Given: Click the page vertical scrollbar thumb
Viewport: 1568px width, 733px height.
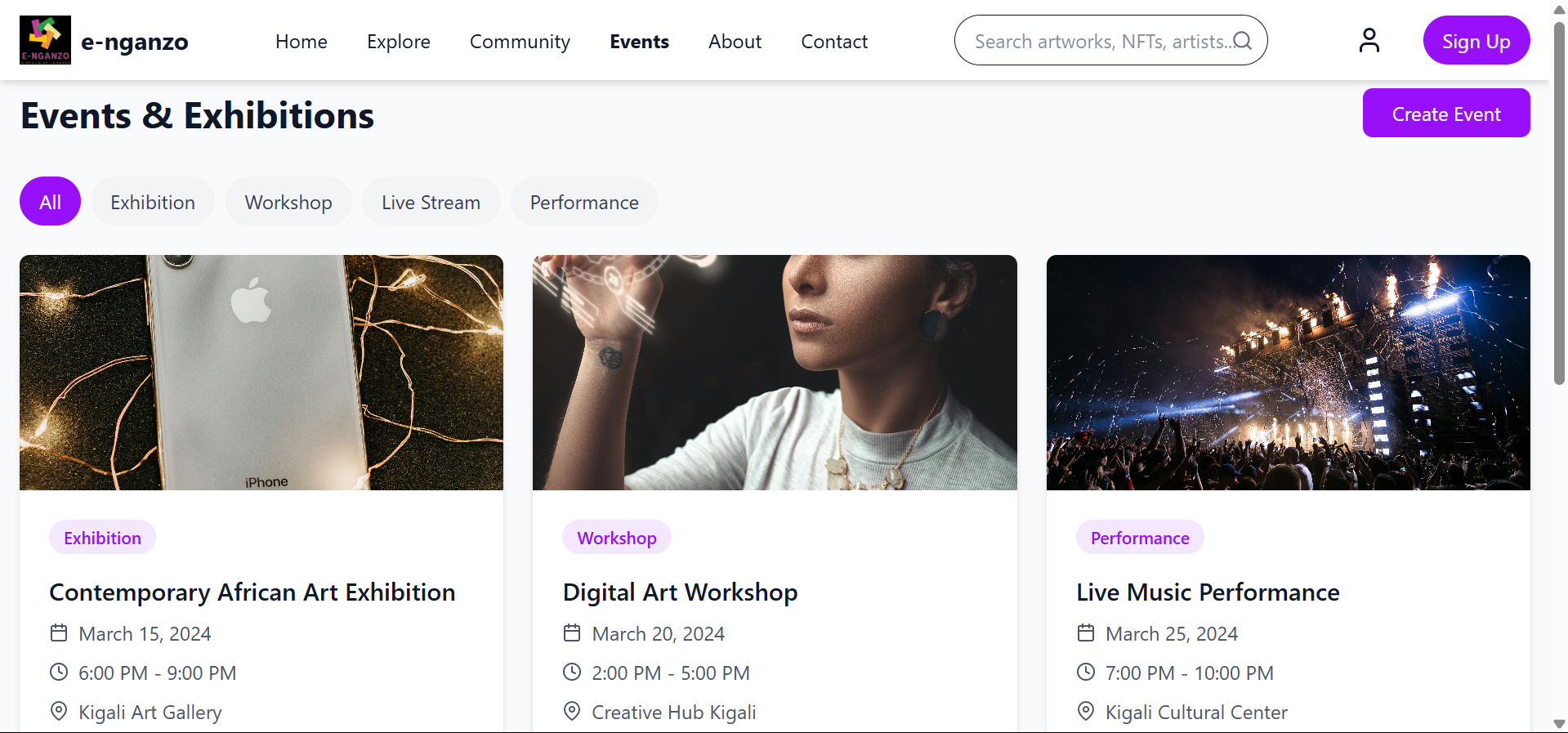Looking at the screenshot, I should tap(1559, 203).
